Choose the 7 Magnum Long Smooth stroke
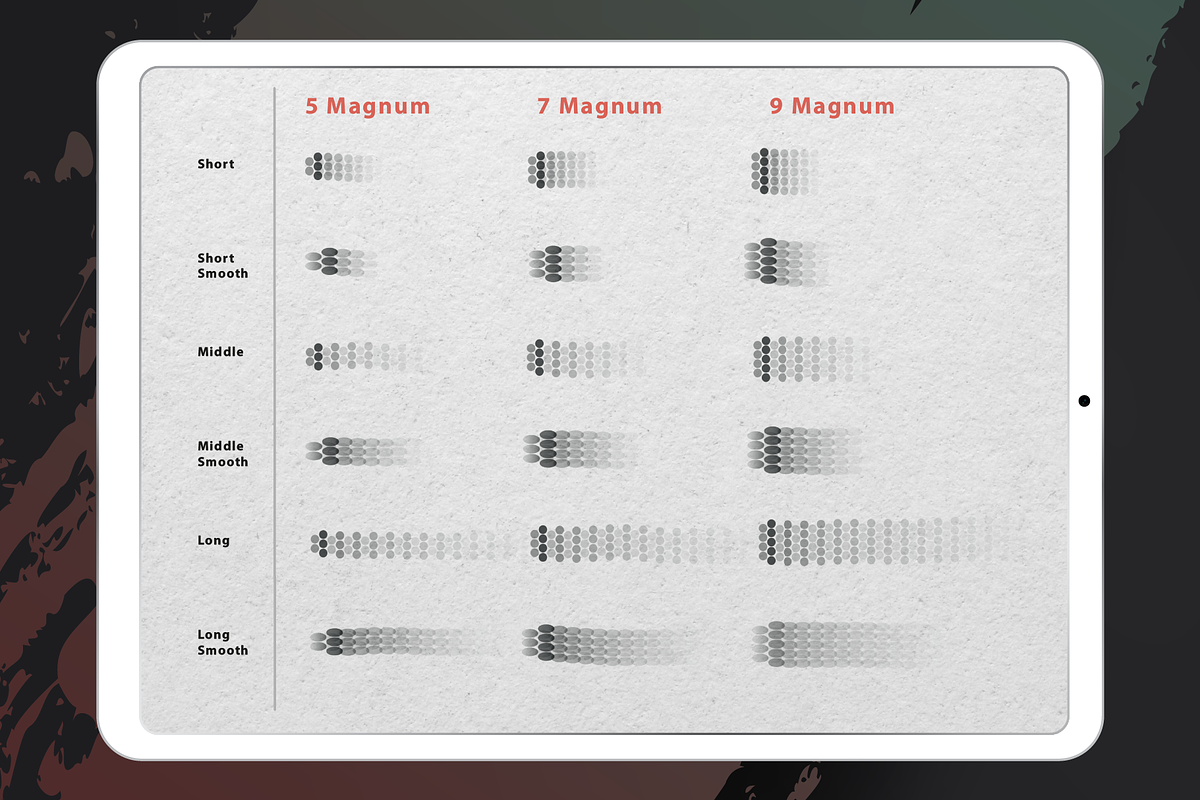The height and width of the screenshot is (800, 1200). (x=610, y=644)
